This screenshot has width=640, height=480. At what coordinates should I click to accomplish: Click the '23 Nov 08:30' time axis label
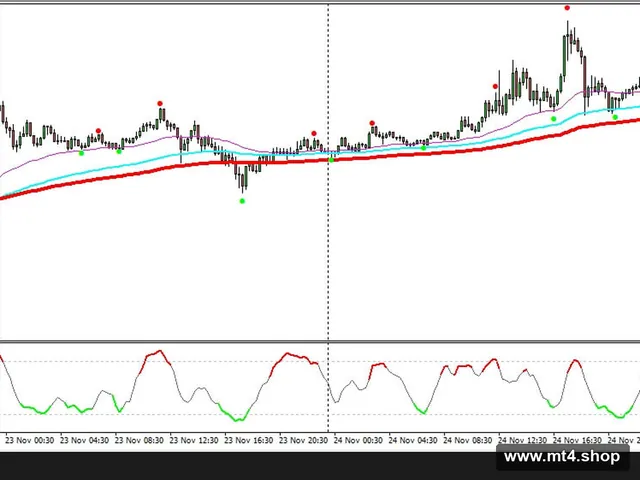pyautogui.click(x=139, y=441)
